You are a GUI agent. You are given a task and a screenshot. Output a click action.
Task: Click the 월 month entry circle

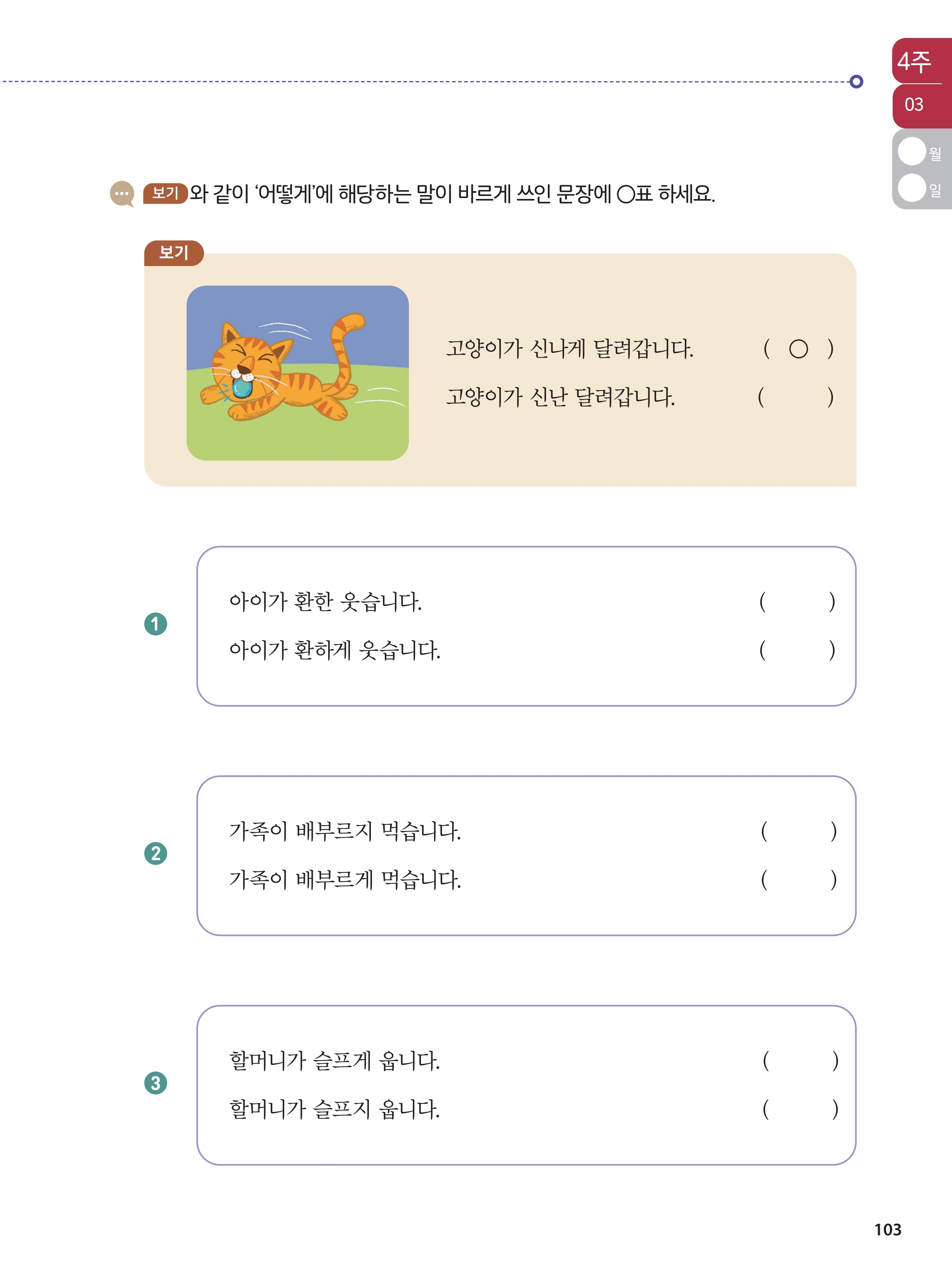coord(912,152)
